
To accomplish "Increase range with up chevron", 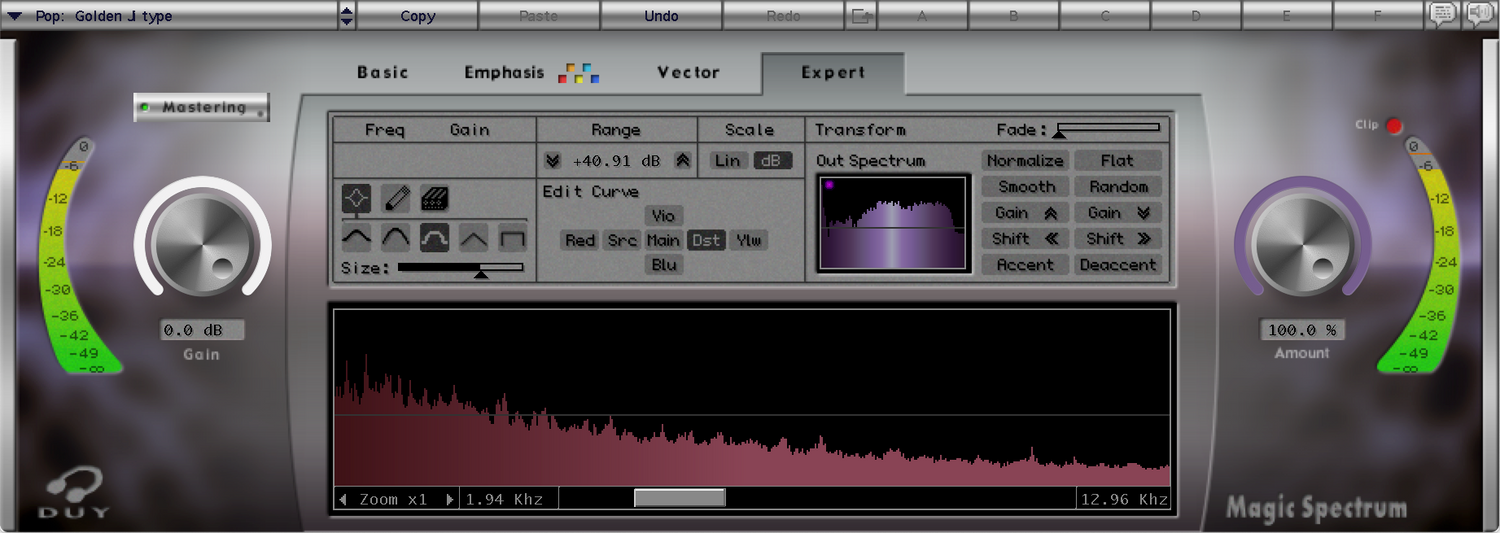I will coord(683,160).
